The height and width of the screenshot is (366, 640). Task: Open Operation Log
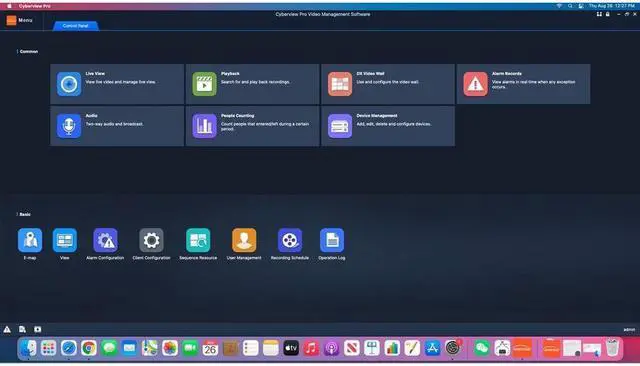point(332,240)
